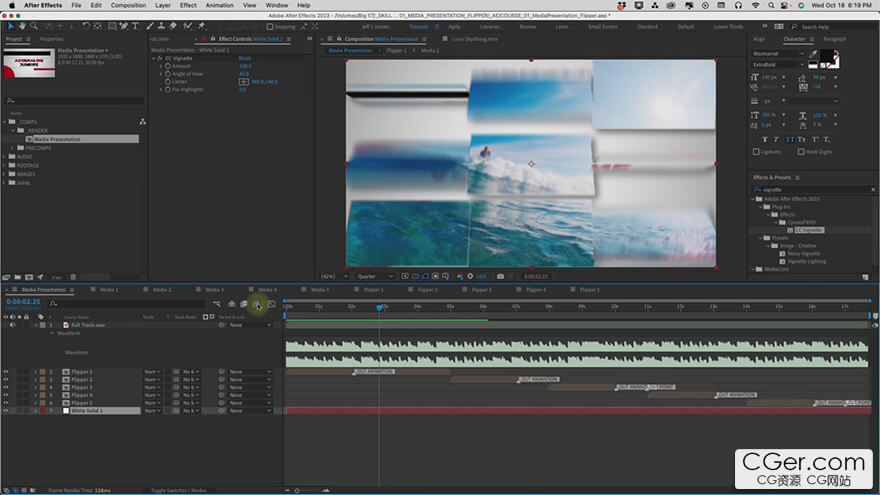Mute the Full Track.wav audio layer
This screenshot has height=495, width=880.
(12, 325)
